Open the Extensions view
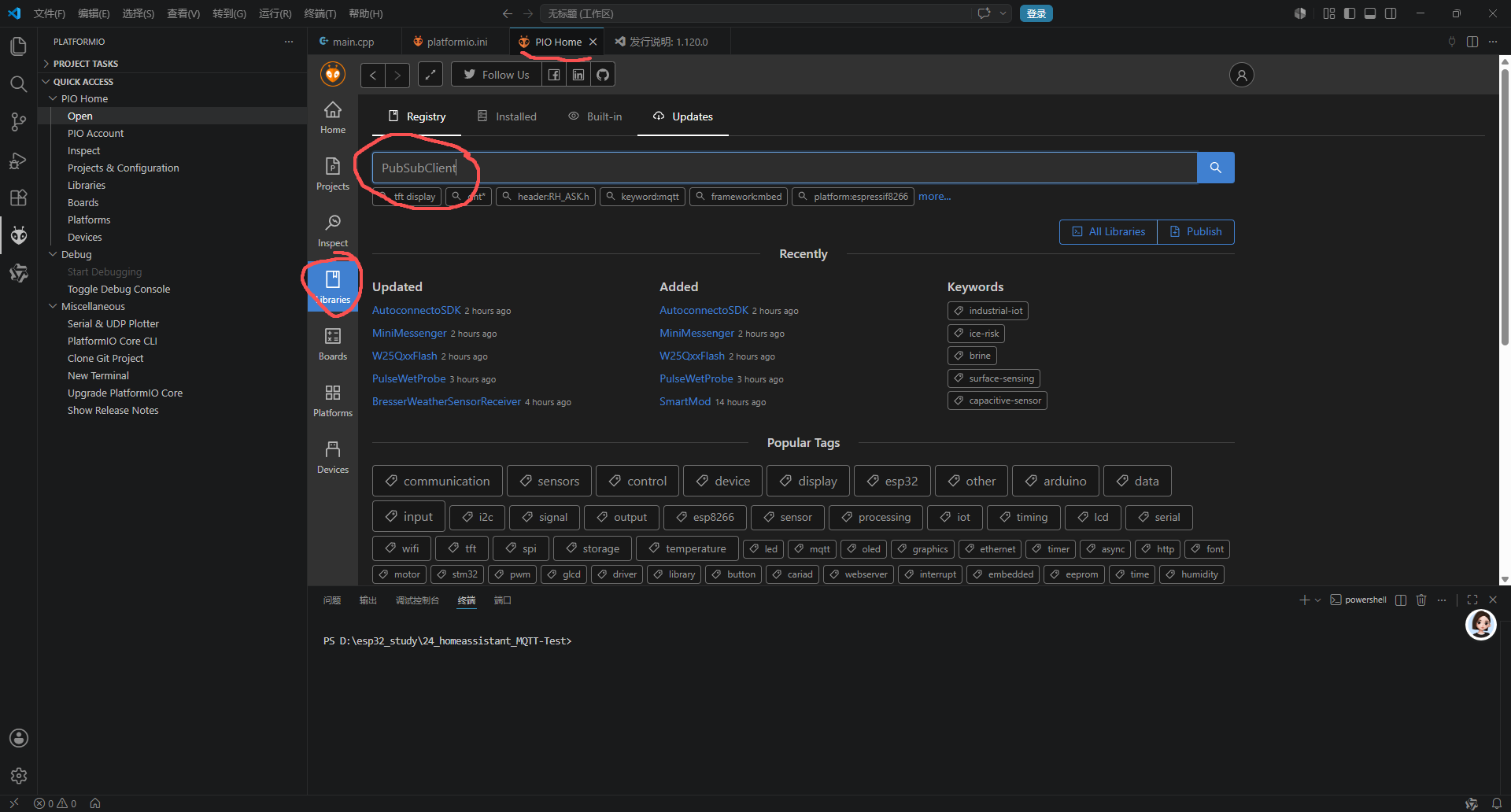Image resolution: width=1511 pixels, height=812 pixels. point(19,197)
